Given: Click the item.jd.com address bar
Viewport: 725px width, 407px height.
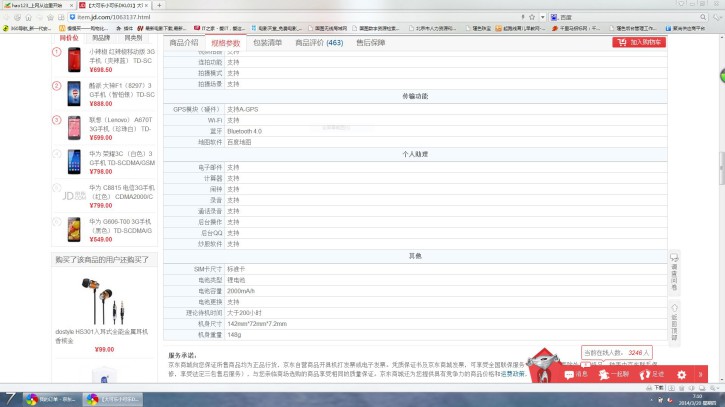Looking at the screenshot, I should click(x=296, y=17).
